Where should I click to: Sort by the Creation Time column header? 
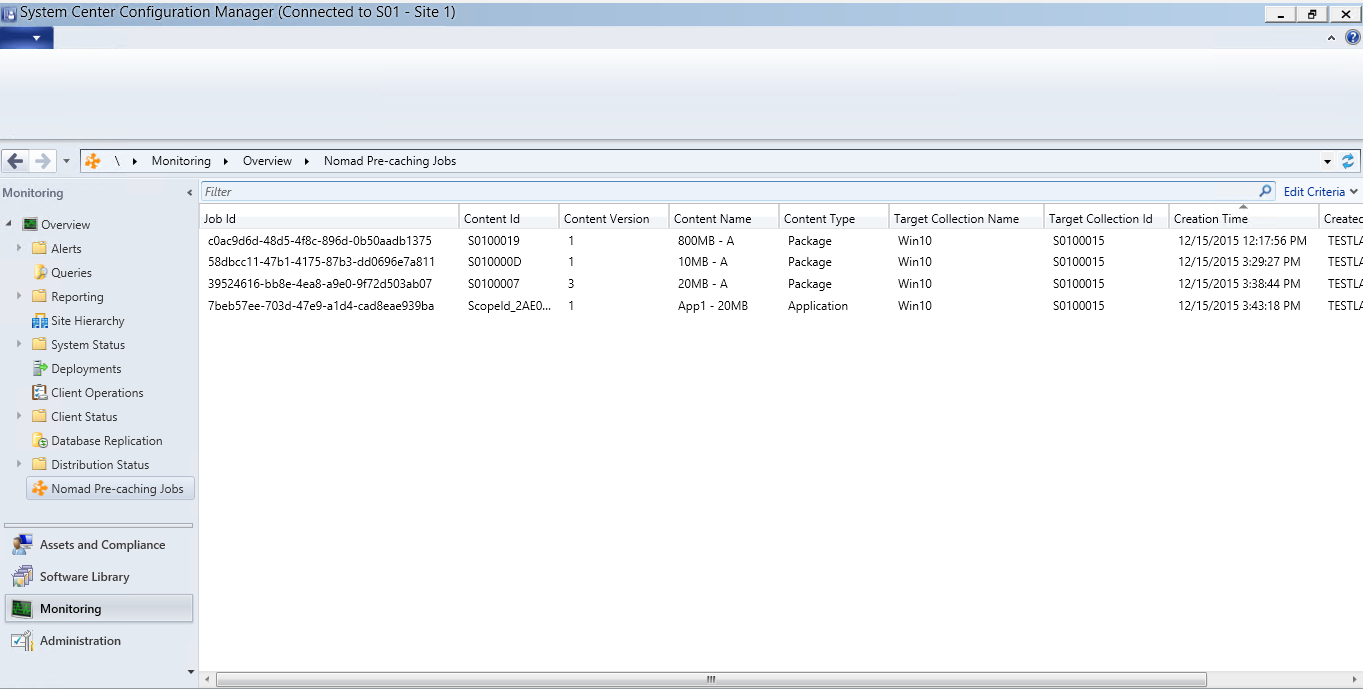(1210, 219)
